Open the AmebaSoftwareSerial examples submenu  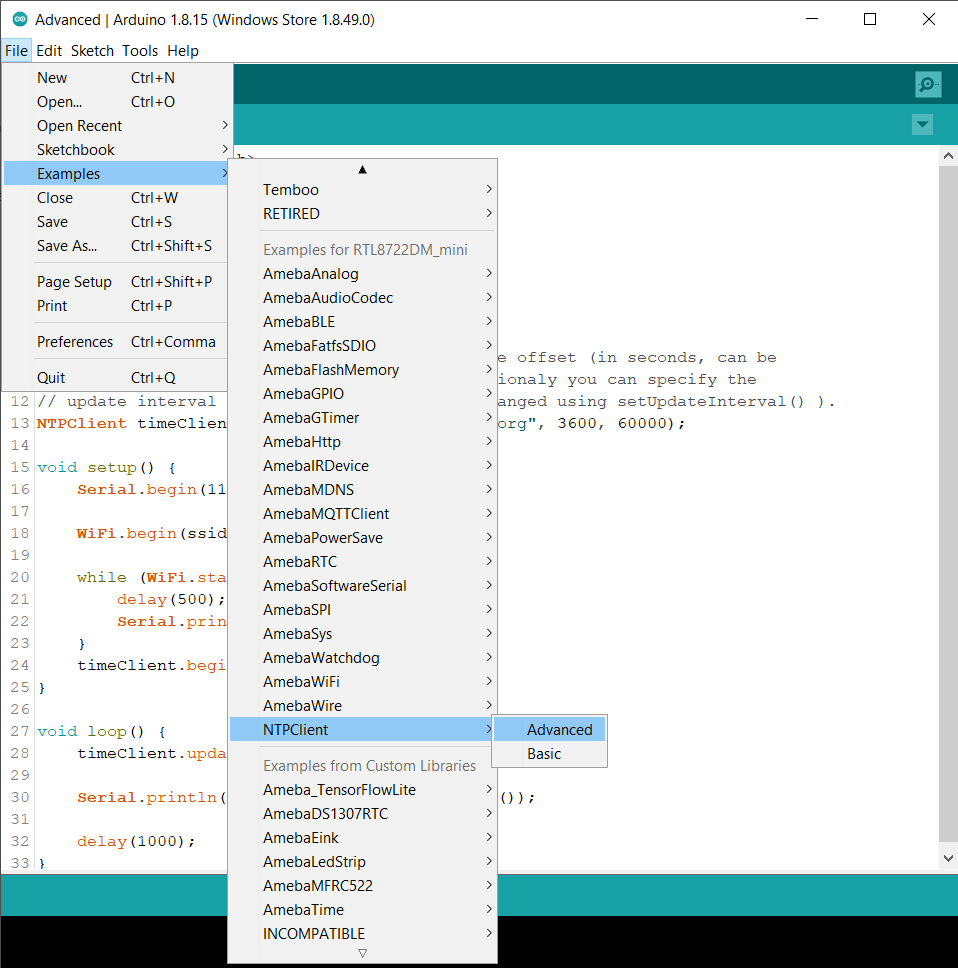tap(362, 586)
